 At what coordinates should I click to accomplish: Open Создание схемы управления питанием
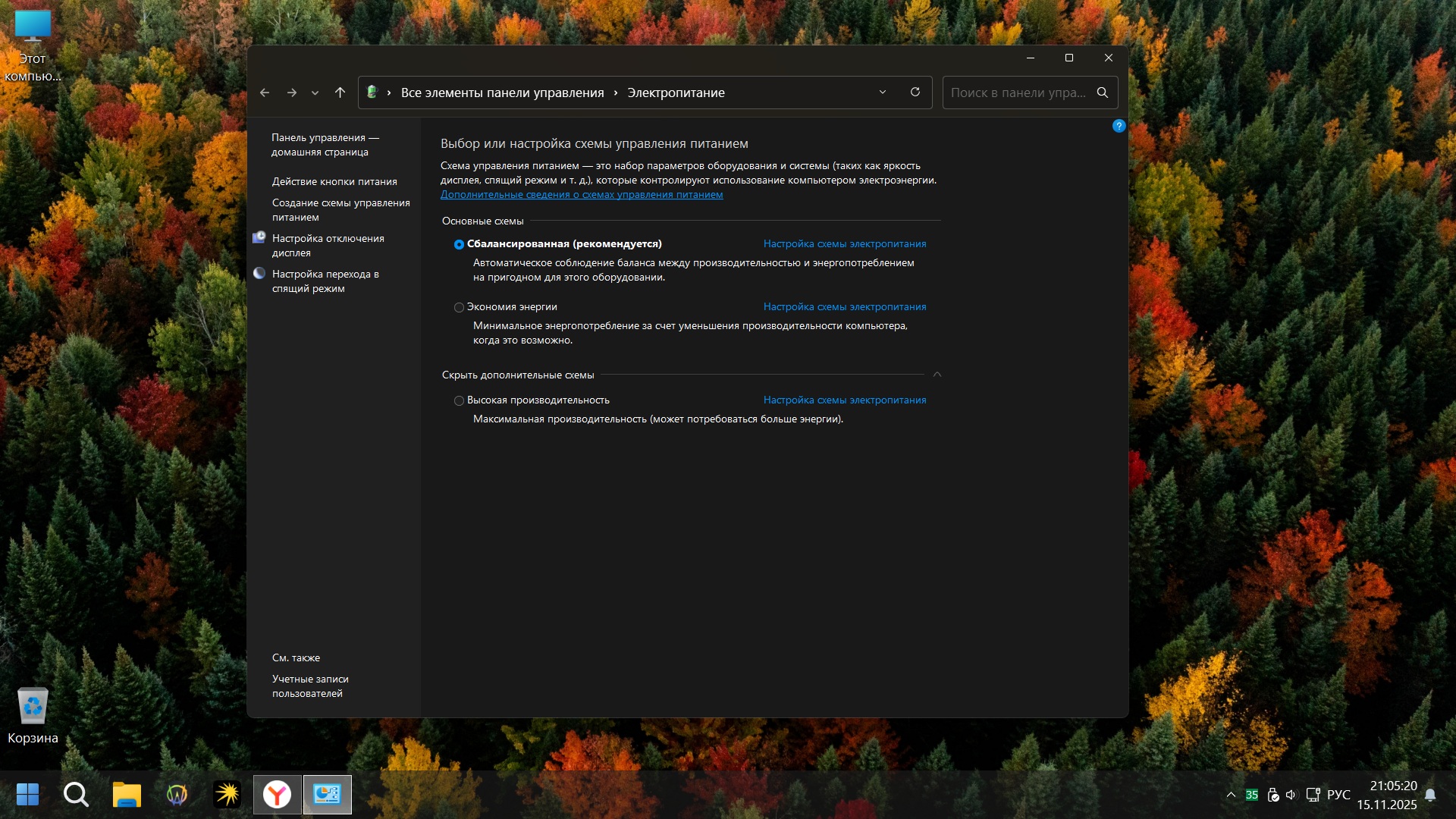[340, 209]
